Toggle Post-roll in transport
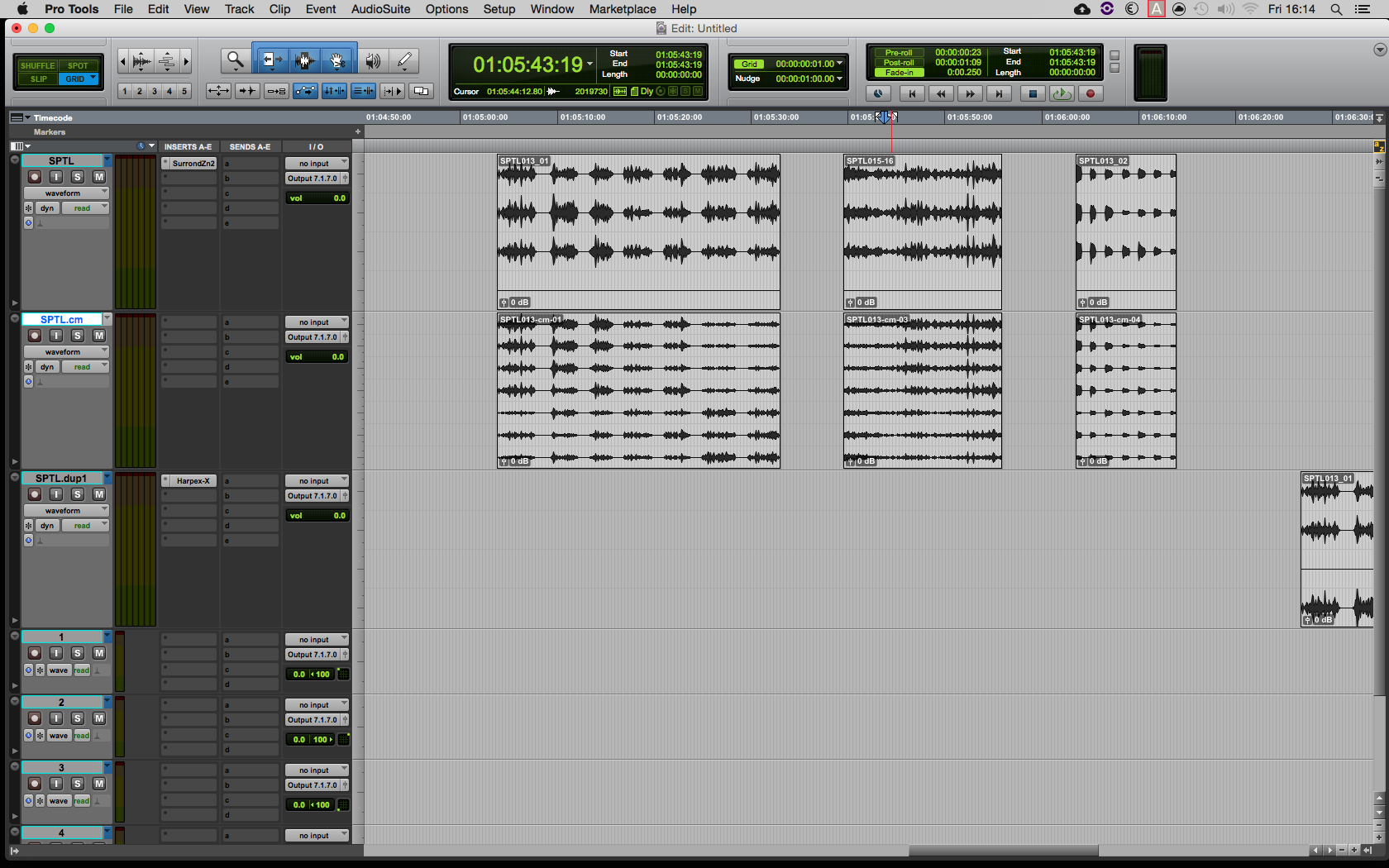This screenshot has width=1389, height=868. (899, 62)
